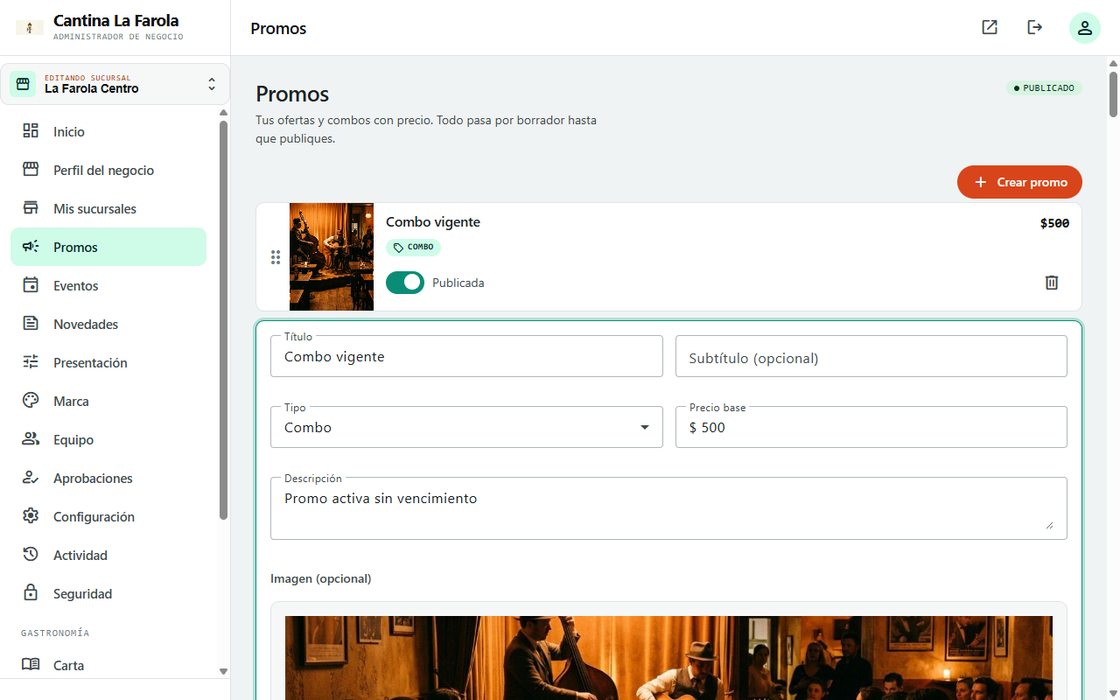This screenshot has height=700, width=1120.
Task: Click the branch store icon beside La Farola Centro
Action: click(x=23, y=84)
